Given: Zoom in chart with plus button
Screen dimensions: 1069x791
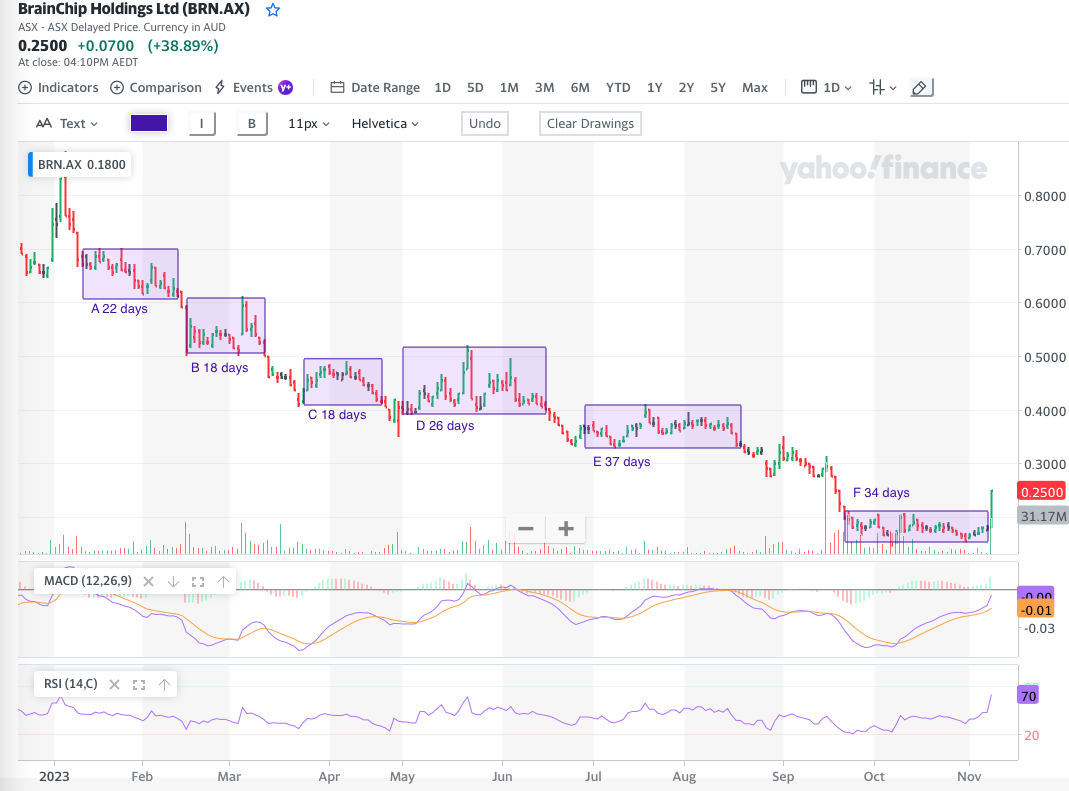Looking at the screenshot, I should pyautogui.click(x=565, y=528).
